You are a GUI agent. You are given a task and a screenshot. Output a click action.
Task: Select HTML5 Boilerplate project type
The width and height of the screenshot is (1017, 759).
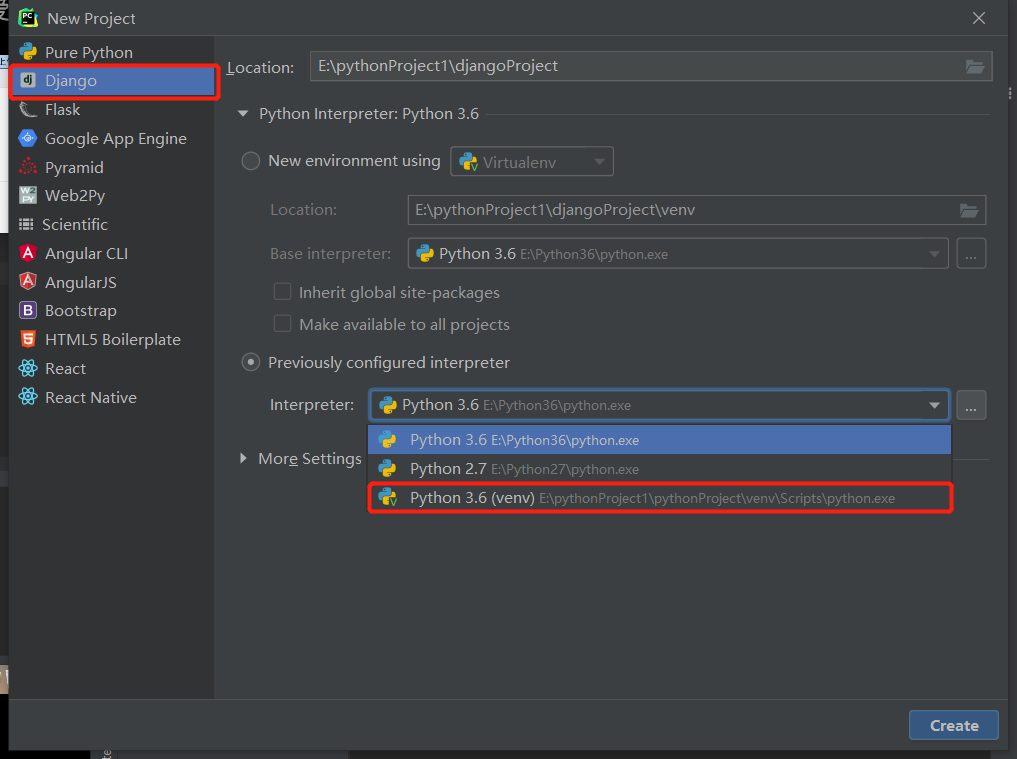(113, 339)
